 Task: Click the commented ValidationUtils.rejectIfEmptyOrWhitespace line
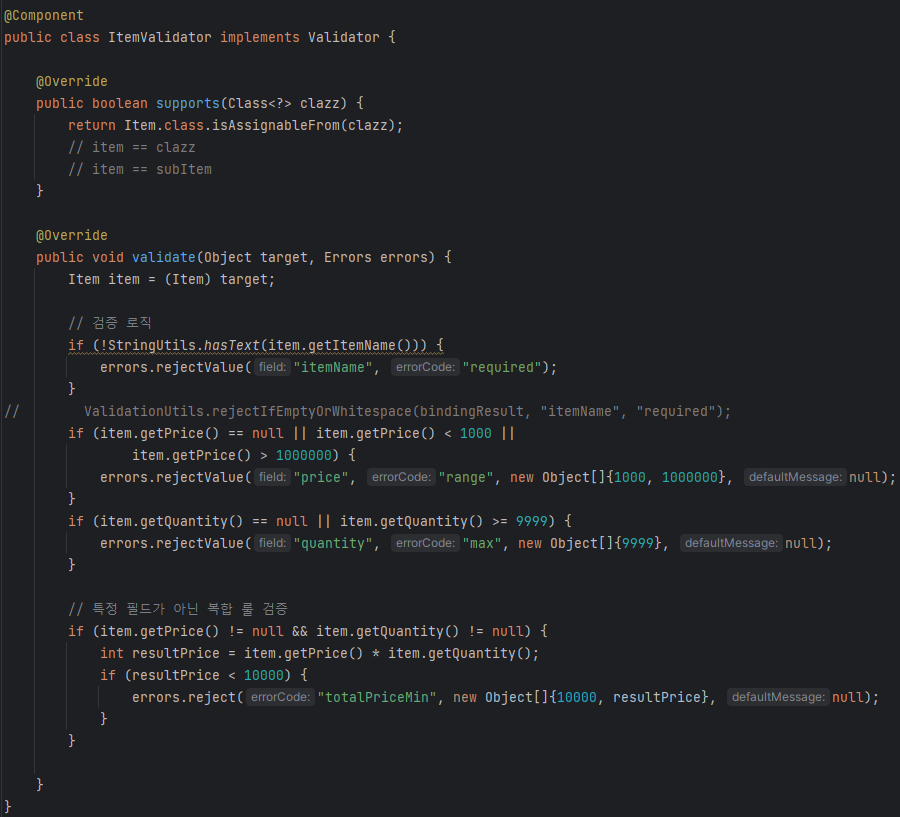point(407,412)
